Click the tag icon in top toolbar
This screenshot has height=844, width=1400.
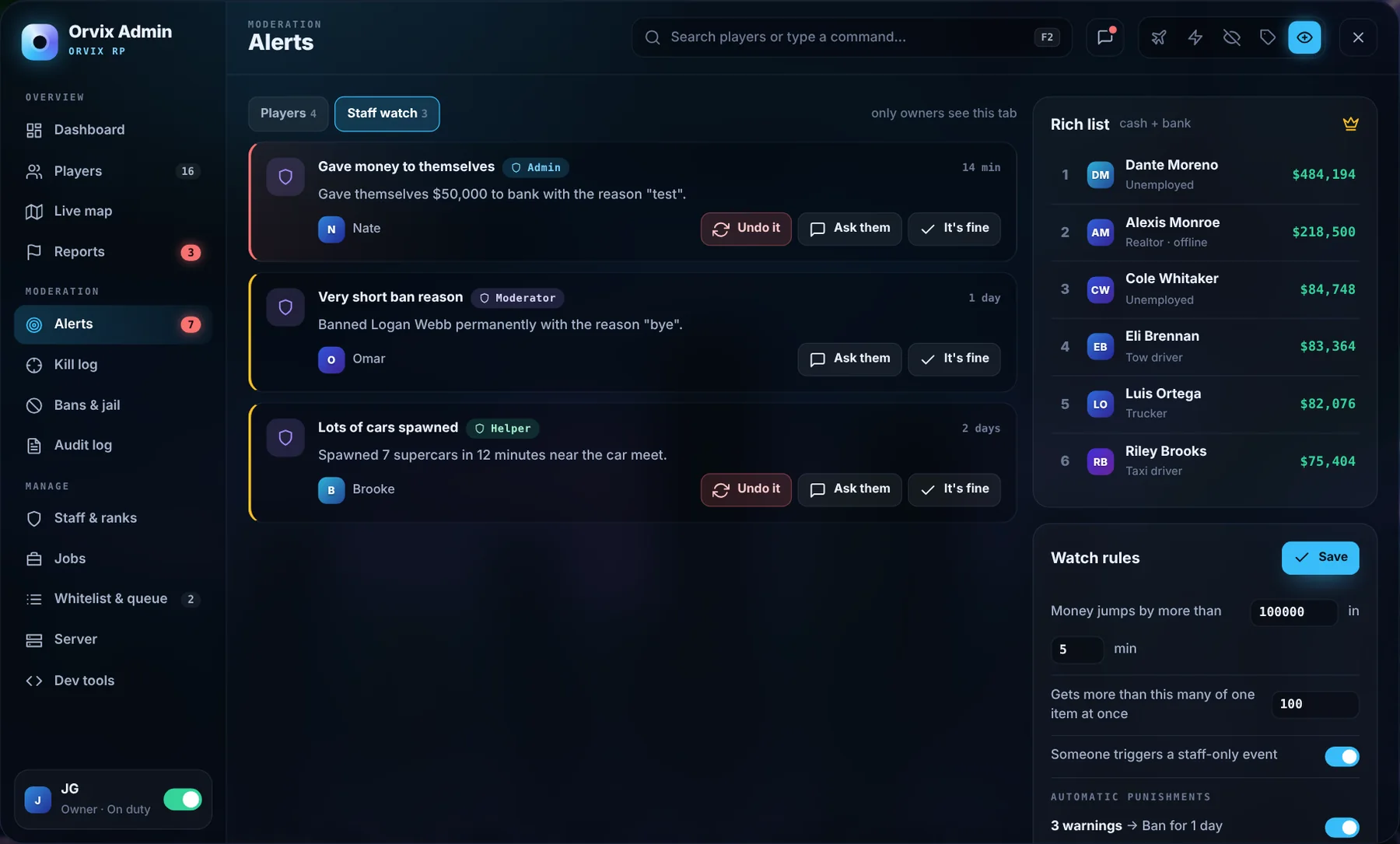coord(1268,37)
